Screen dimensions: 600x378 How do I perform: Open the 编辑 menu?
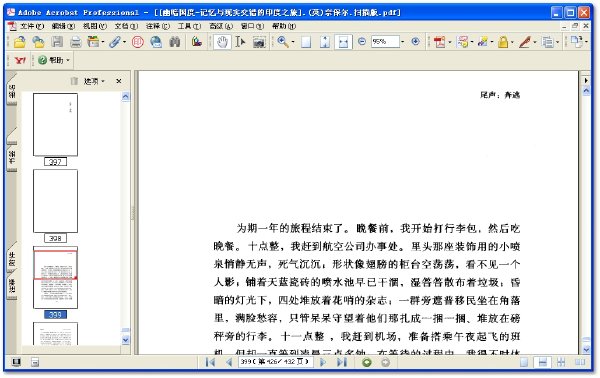pos(63,26)
